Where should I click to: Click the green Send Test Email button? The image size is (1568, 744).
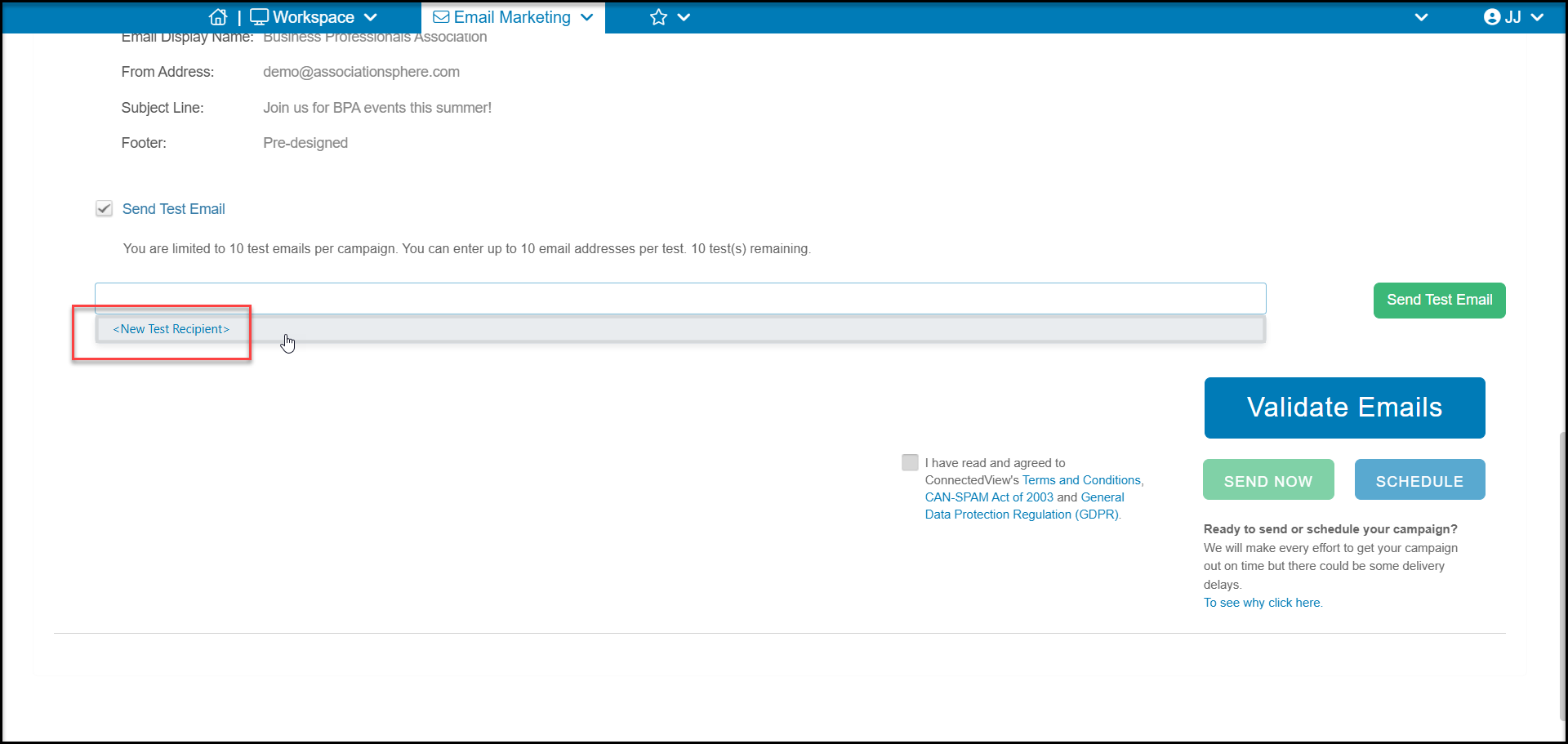(x=1439, y=301)
